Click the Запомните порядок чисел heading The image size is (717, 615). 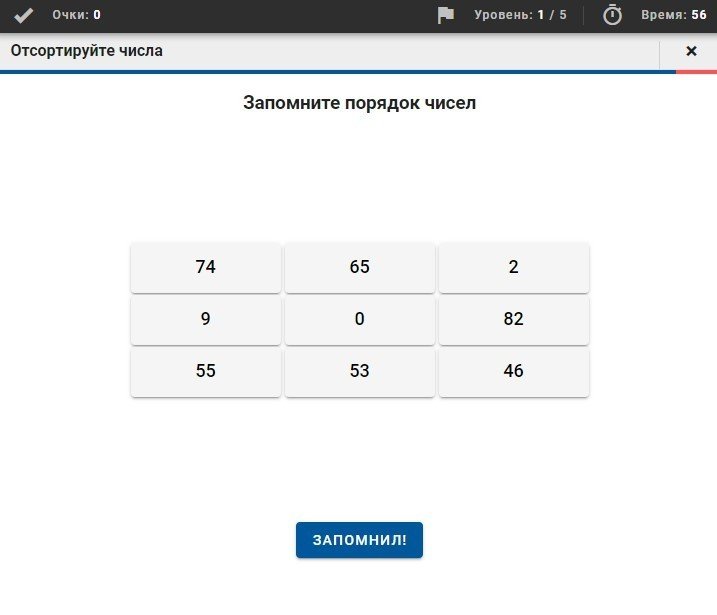[x=359, y=103]
